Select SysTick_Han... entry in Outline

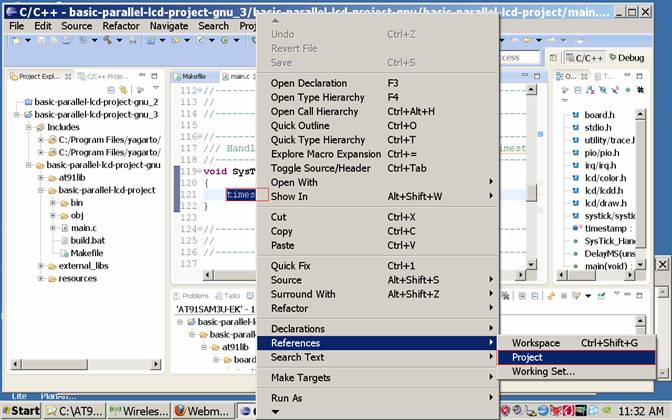coord(610,241)
